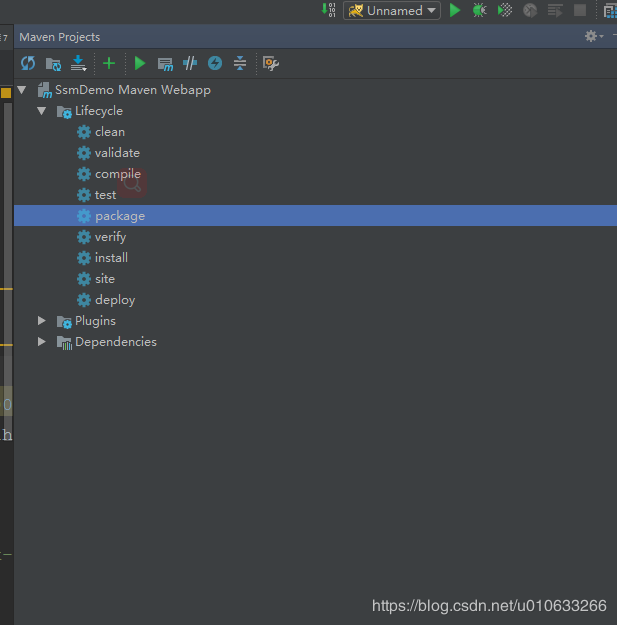The image size is (617, 625).
Task: Collapse all nodes in Maven tree
Action: coord(240,63)
